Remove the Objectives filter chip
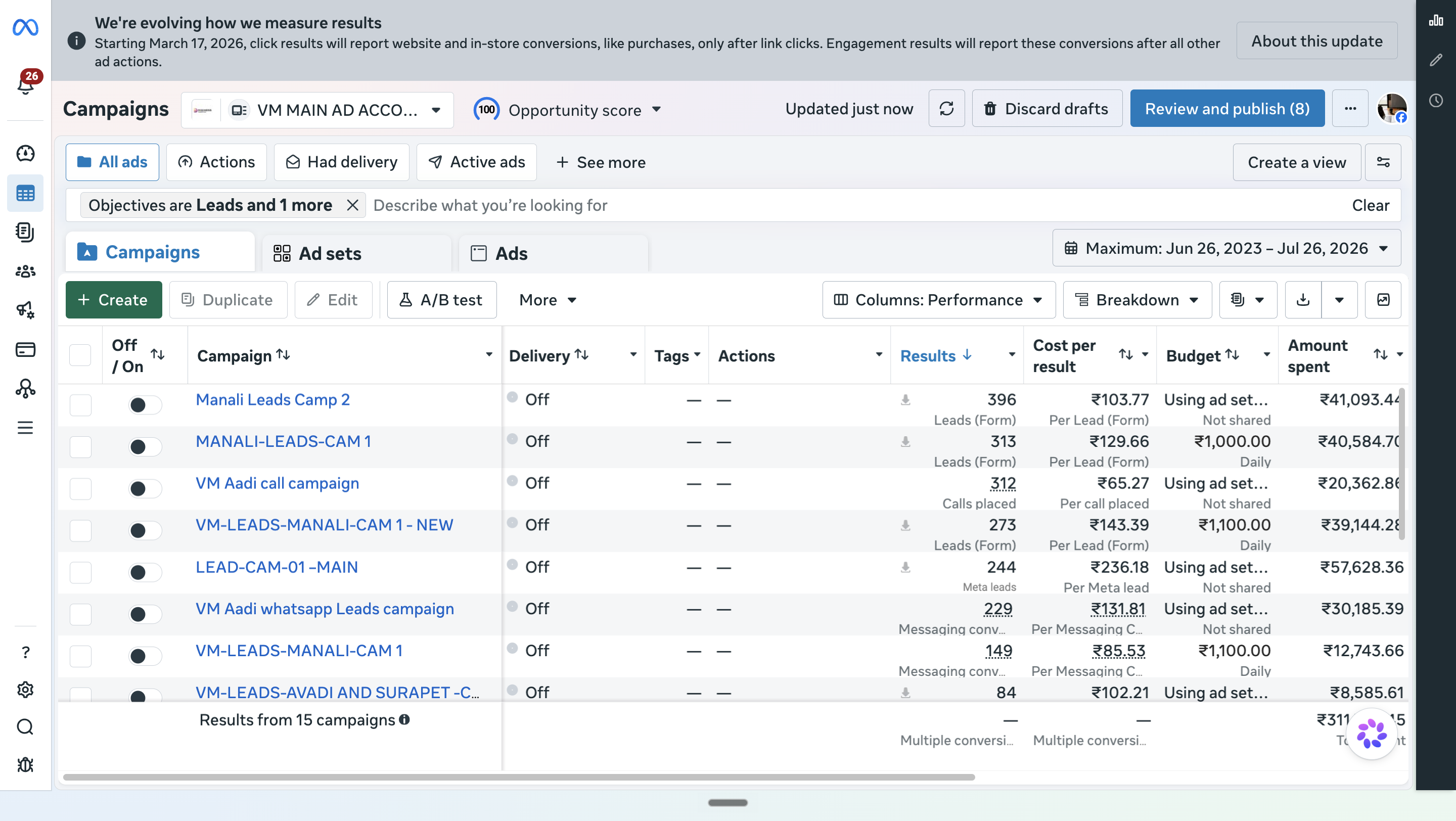This screenshot has height=821, width=1456. click(x=353, y=205)
